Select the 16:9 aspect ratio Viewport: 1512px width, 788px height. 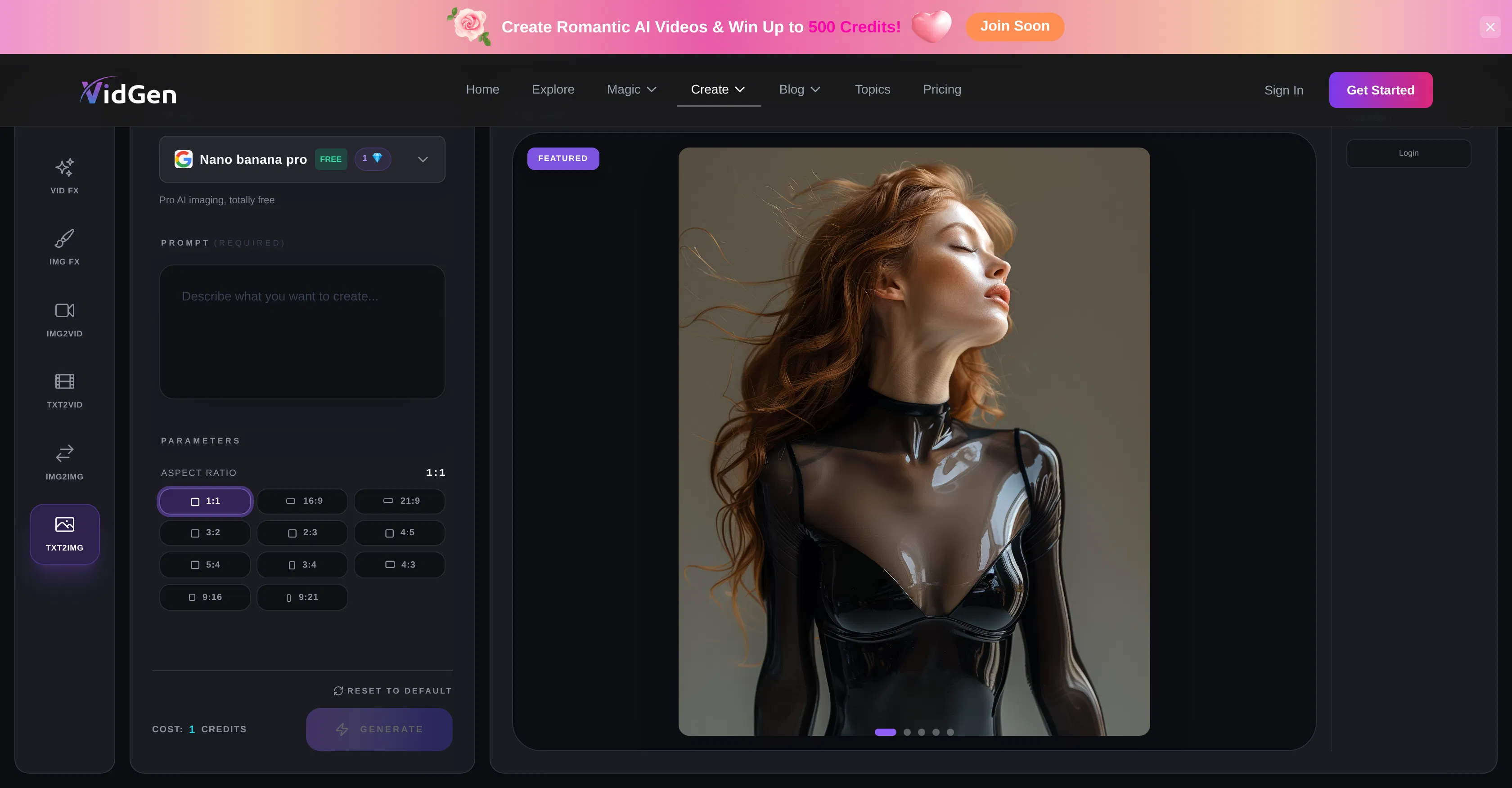302,501
